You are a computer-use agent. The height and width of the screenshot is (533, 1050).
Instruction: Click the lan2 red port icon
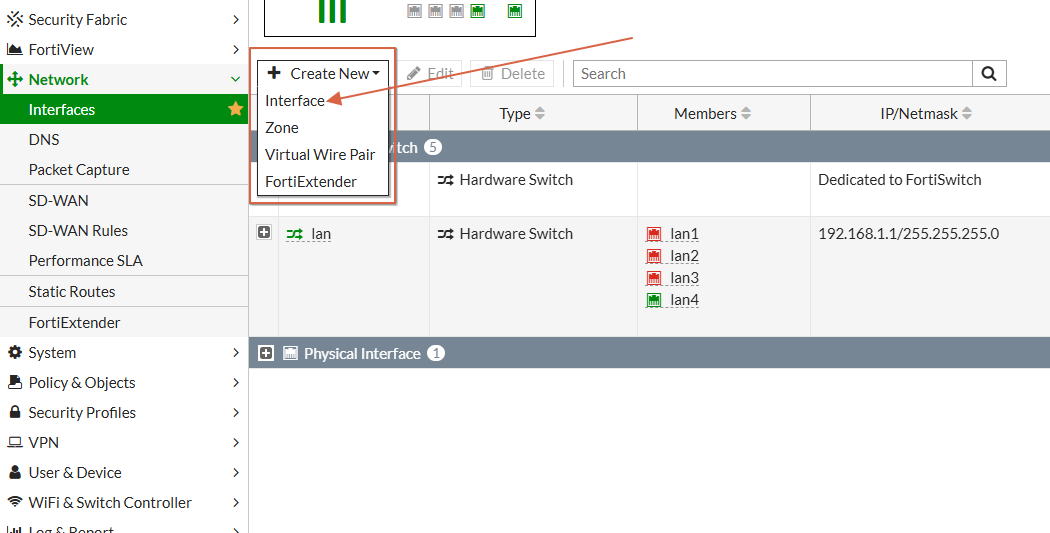654,256
